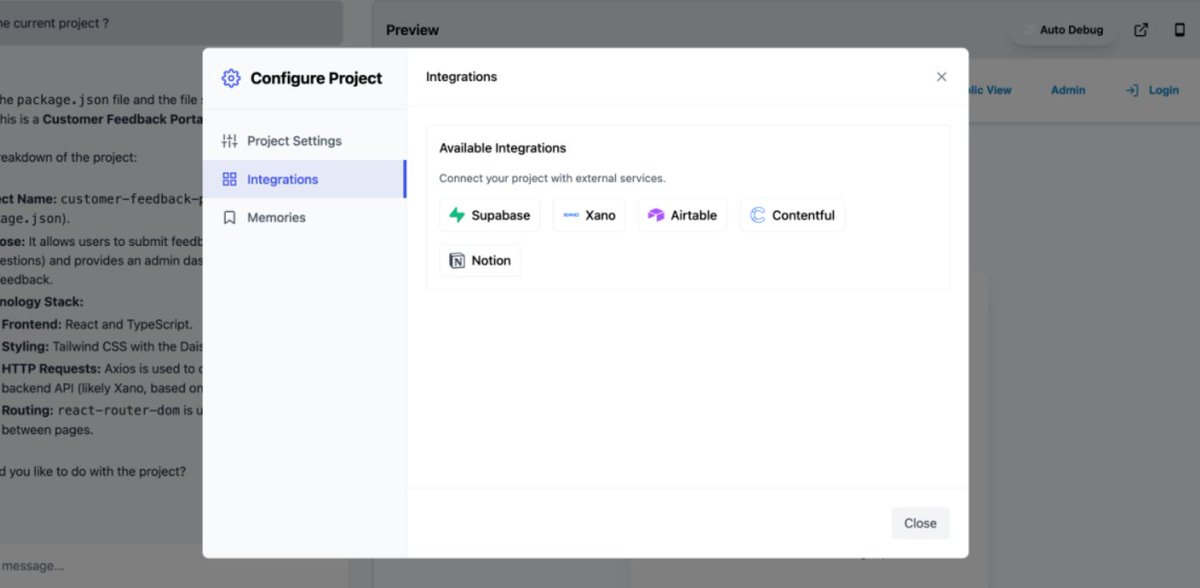1200x588 pixels.
Task: Click the Notion logo icon
Action: pos(457,261)
